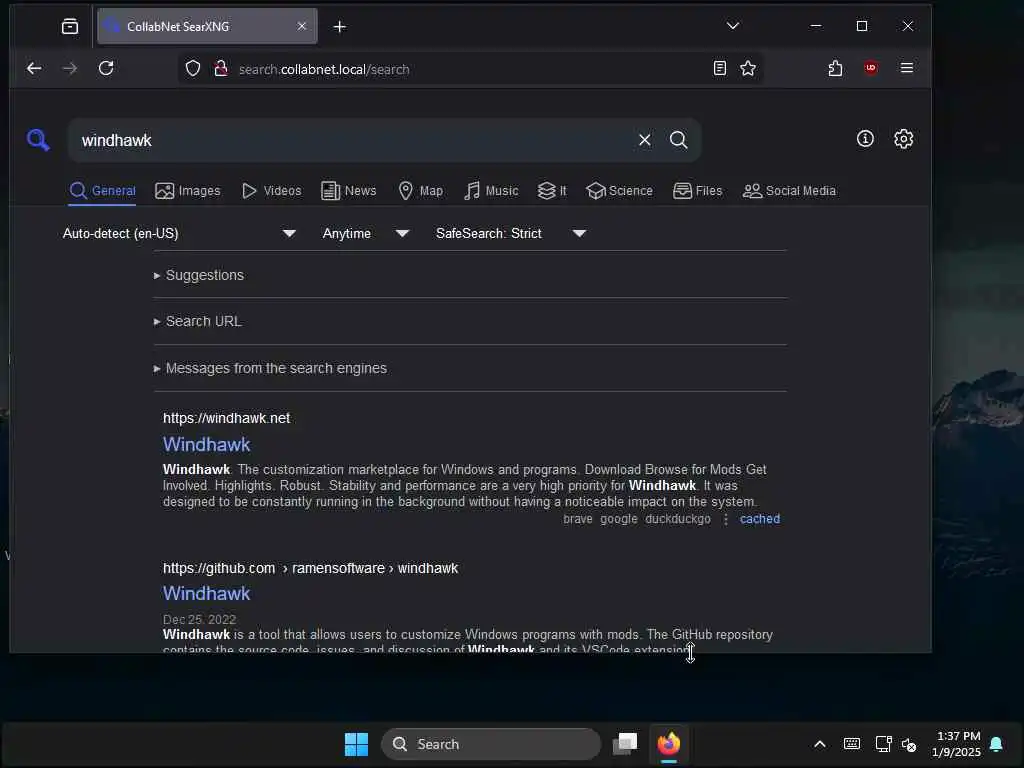Toggle reader view icon in address bar
This screenshot has height=768, width=1024.
pos(720,69)
